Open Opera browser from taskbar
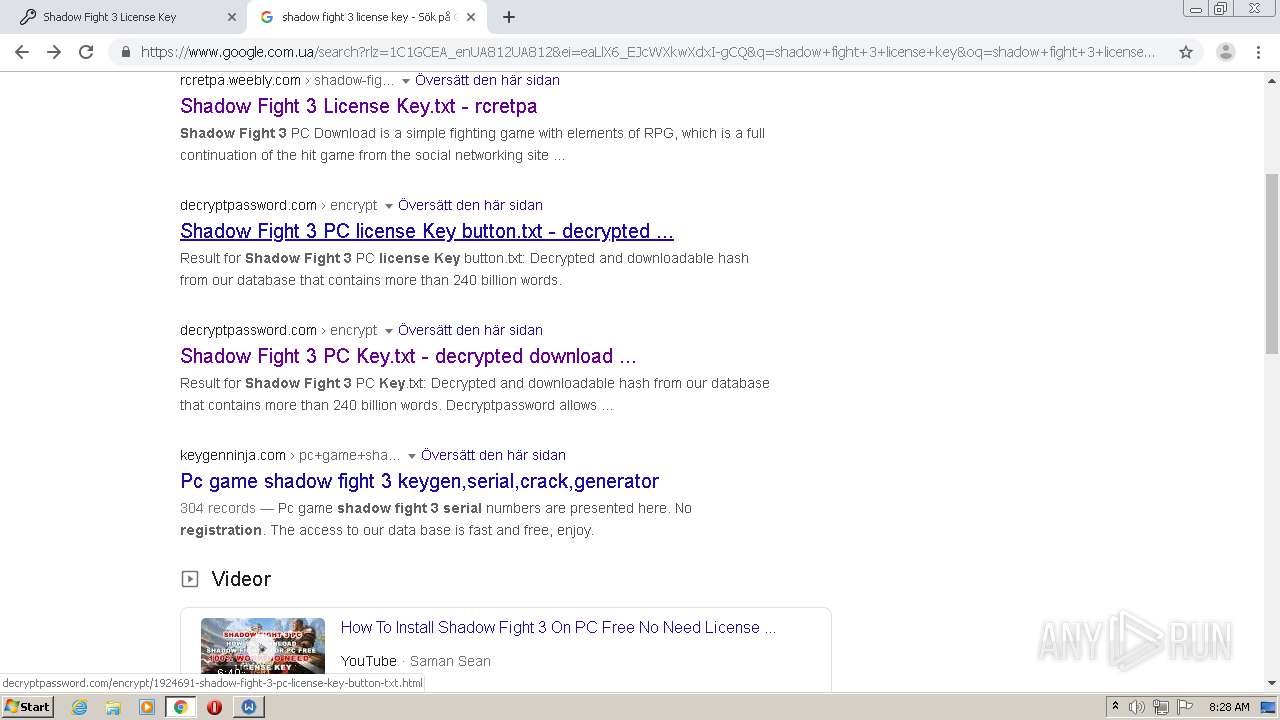 pos(214,707)
